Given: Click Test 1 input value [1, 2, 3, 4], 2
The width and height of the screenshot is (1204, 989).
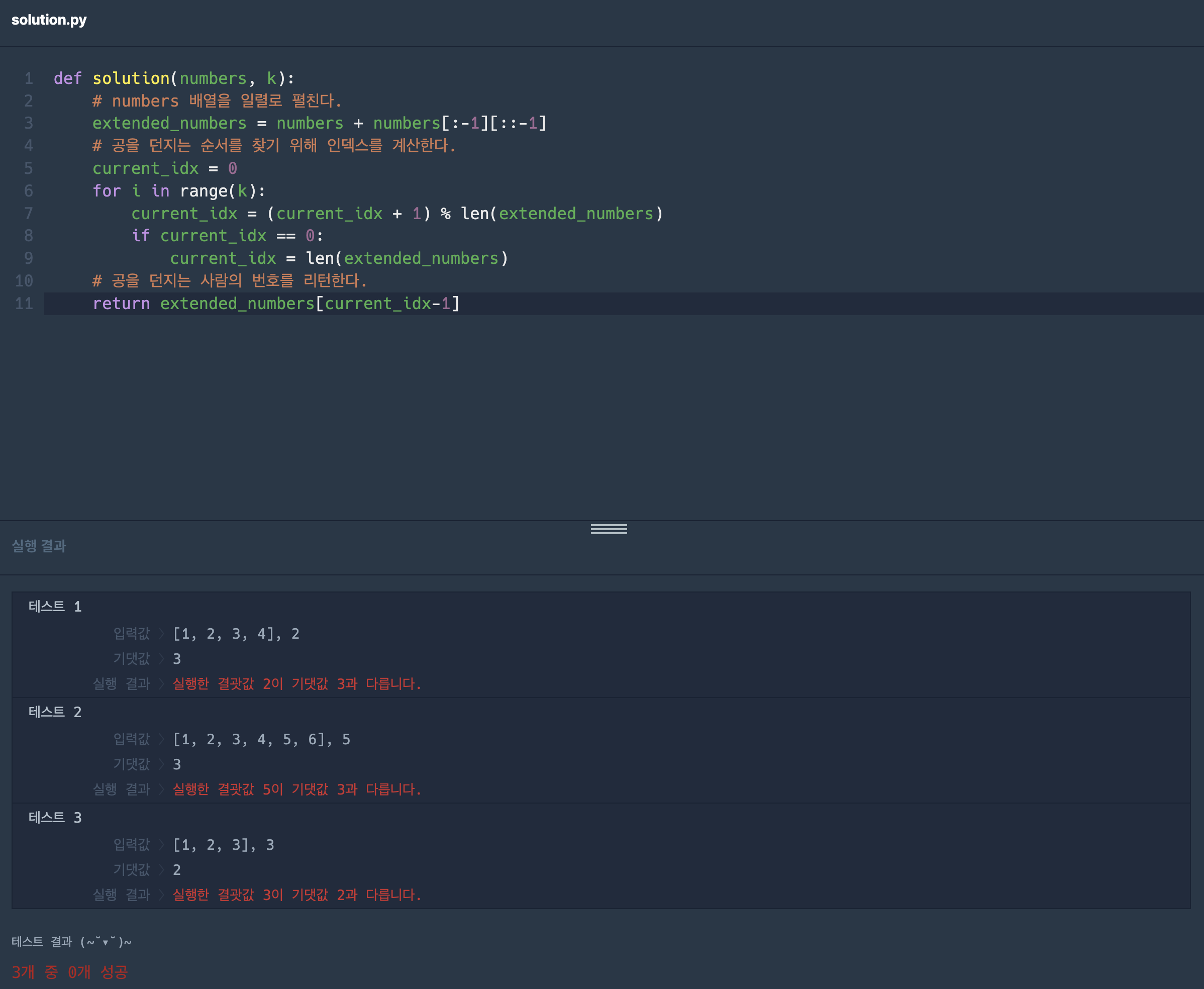Looking at the screenshot, I should pyautogui.click(x=236, y=634).
